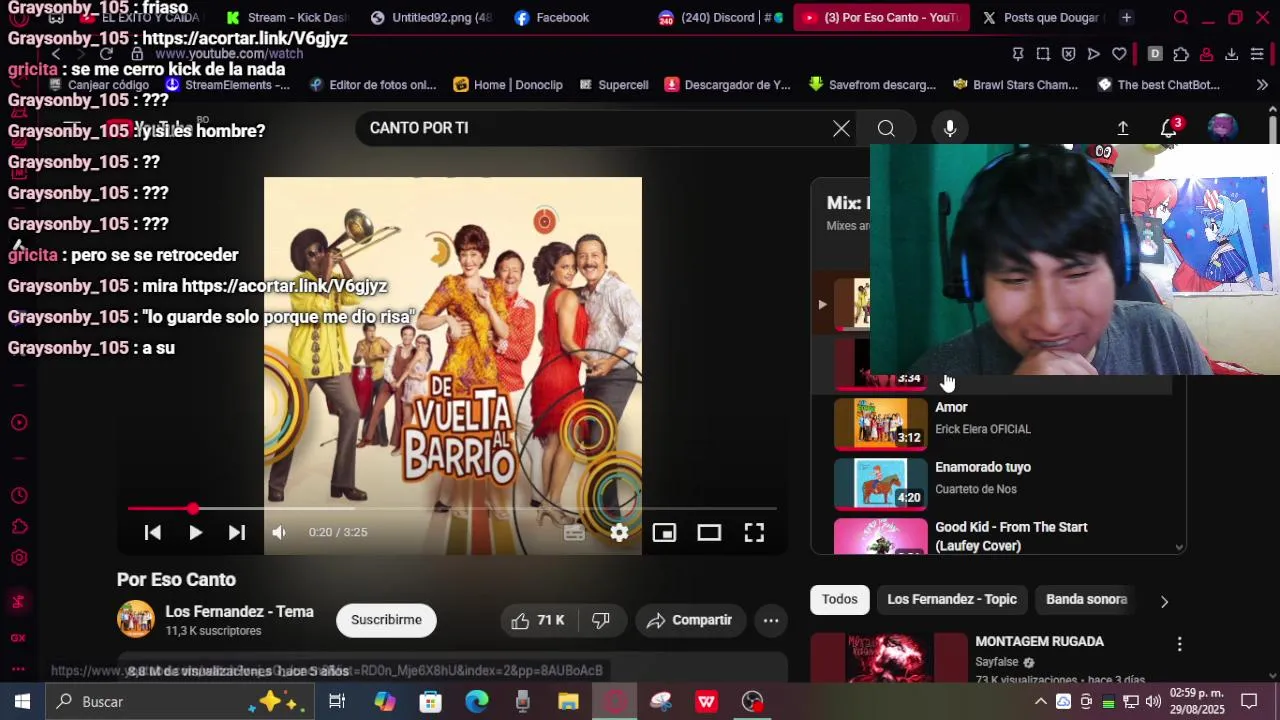This screenshot has width=1280, height=720.
Task: Play the Por Eso Canto video
Action: pos(195,533)
